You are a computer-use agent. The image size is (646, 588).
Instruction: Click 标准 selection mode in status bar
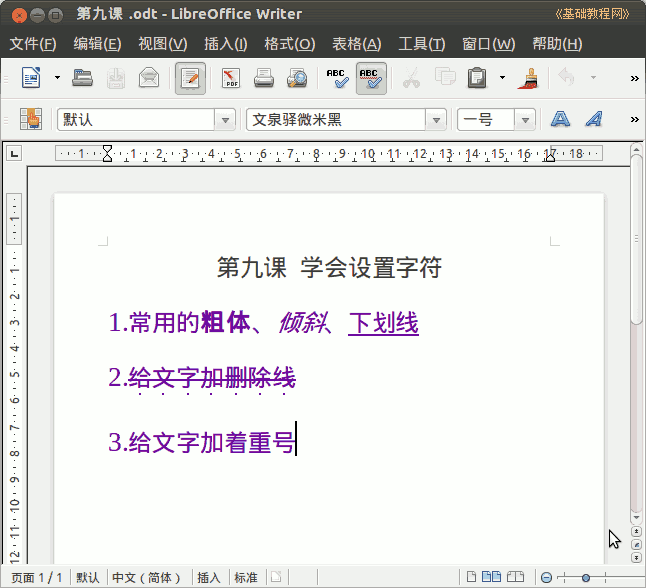246,578
